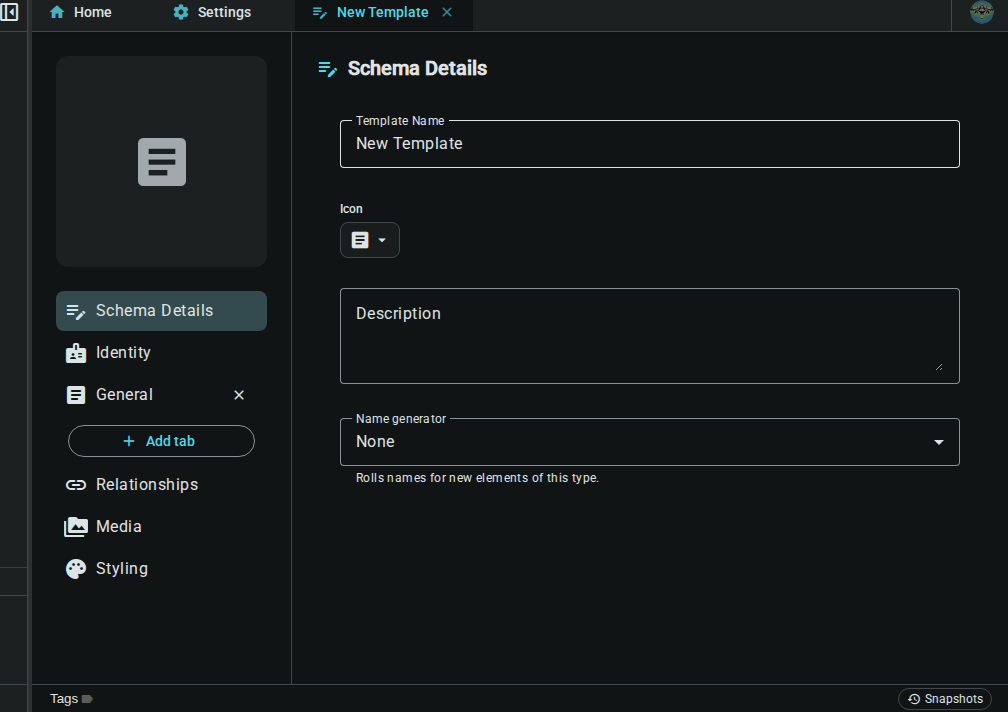Click the large template icon preview
This screenshot has width=1008, height=712.
[x=161, y=161]
